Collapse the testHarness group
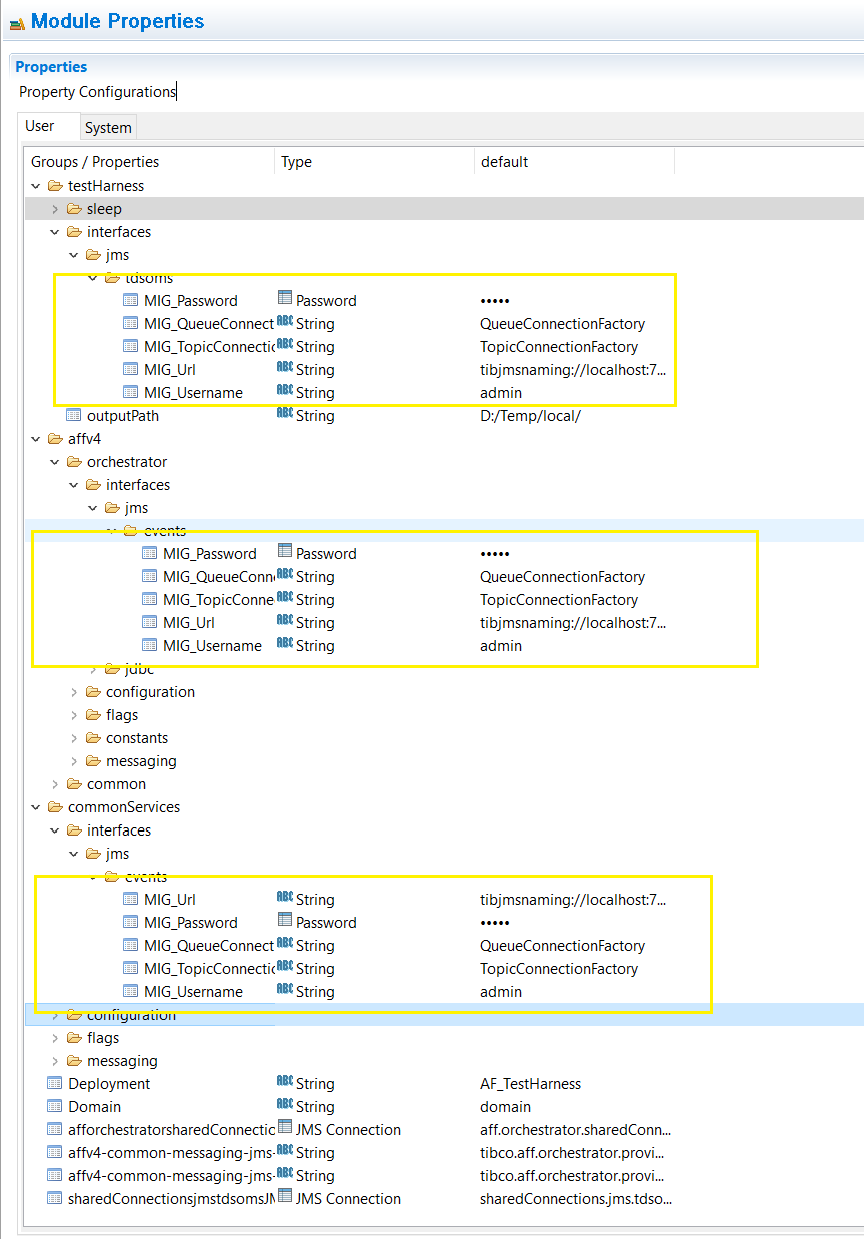The height and width of the screenshot is (1246, 864). point(36,186)
